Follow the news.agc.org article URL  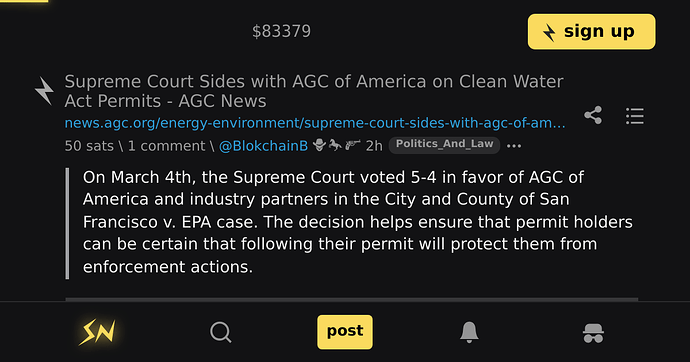(x=315, y=123)
